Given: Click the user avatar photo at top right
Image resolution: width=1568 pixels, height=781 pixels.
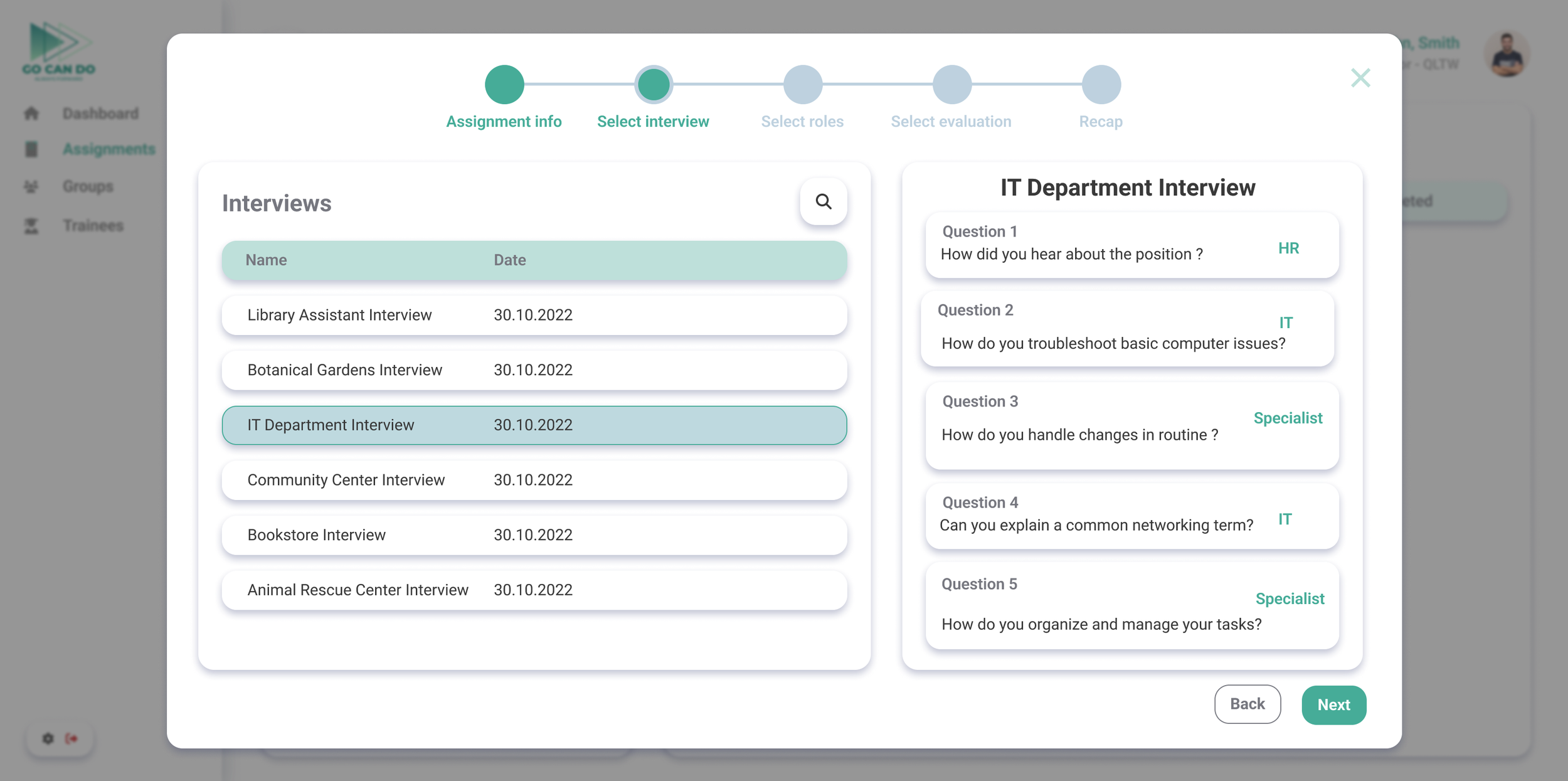Looking at the screenshot, I should click(1507, 55).
